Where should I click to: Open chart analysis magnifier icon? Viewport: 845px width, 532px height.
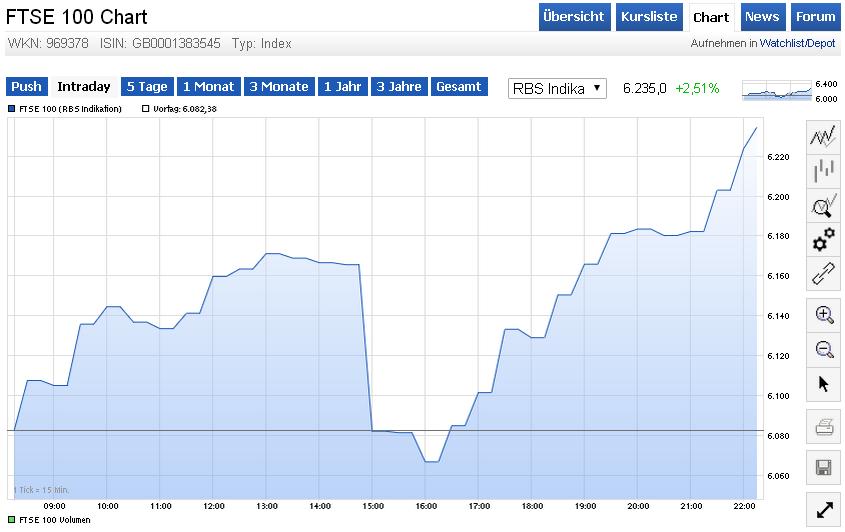[823, 206]
